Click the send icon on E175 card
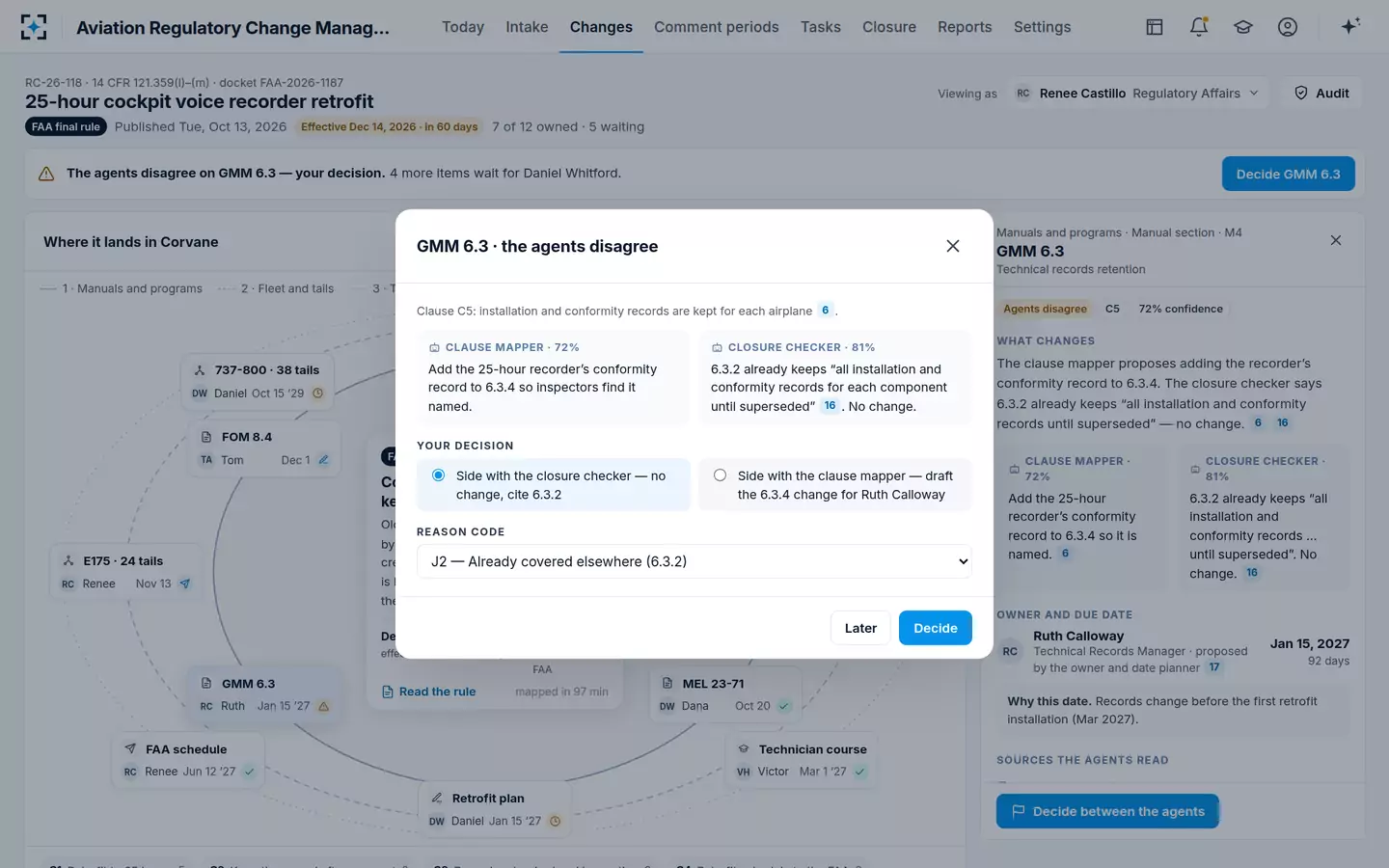The height and width of the screenshot is (868, 1389). pos(185,583)
